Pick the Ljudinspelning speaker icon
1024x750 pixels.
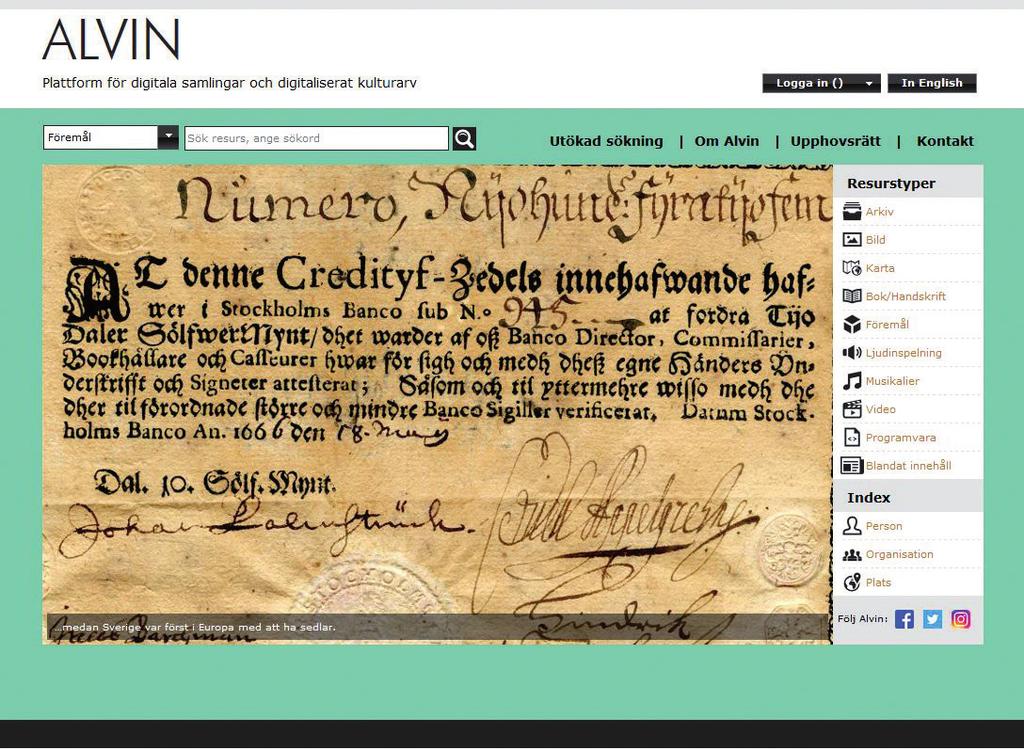coord(852,353)
